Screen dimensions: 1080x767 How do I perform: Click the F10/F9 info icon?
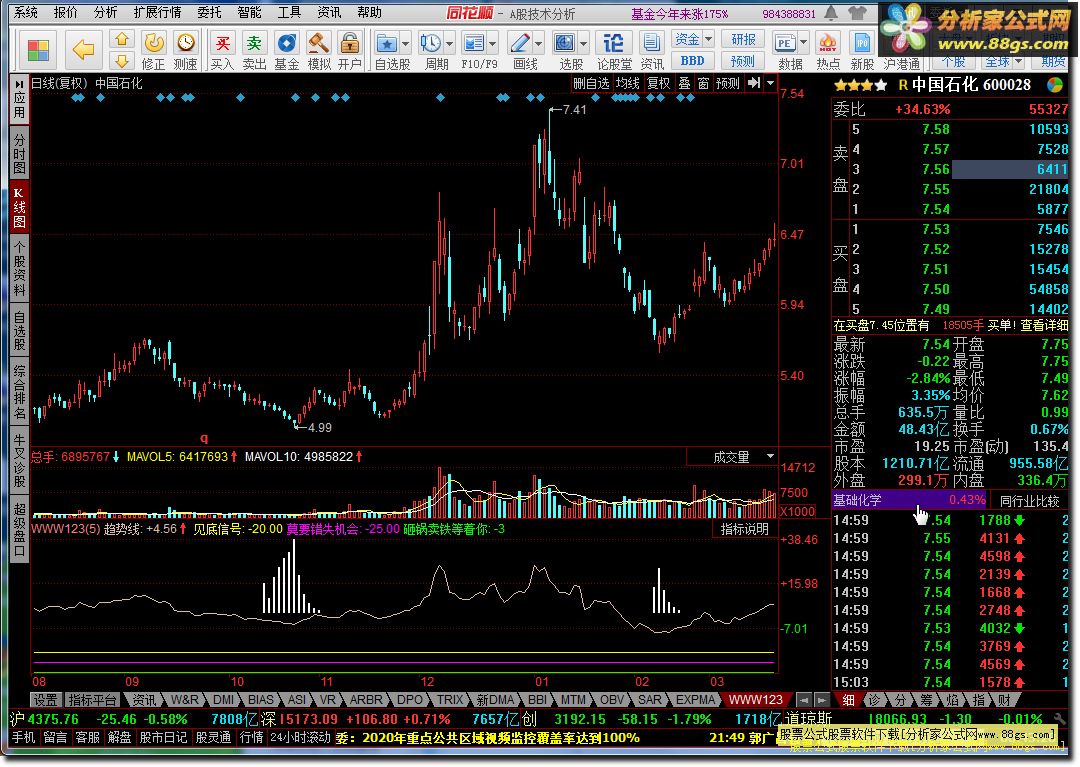click(475, 44)
